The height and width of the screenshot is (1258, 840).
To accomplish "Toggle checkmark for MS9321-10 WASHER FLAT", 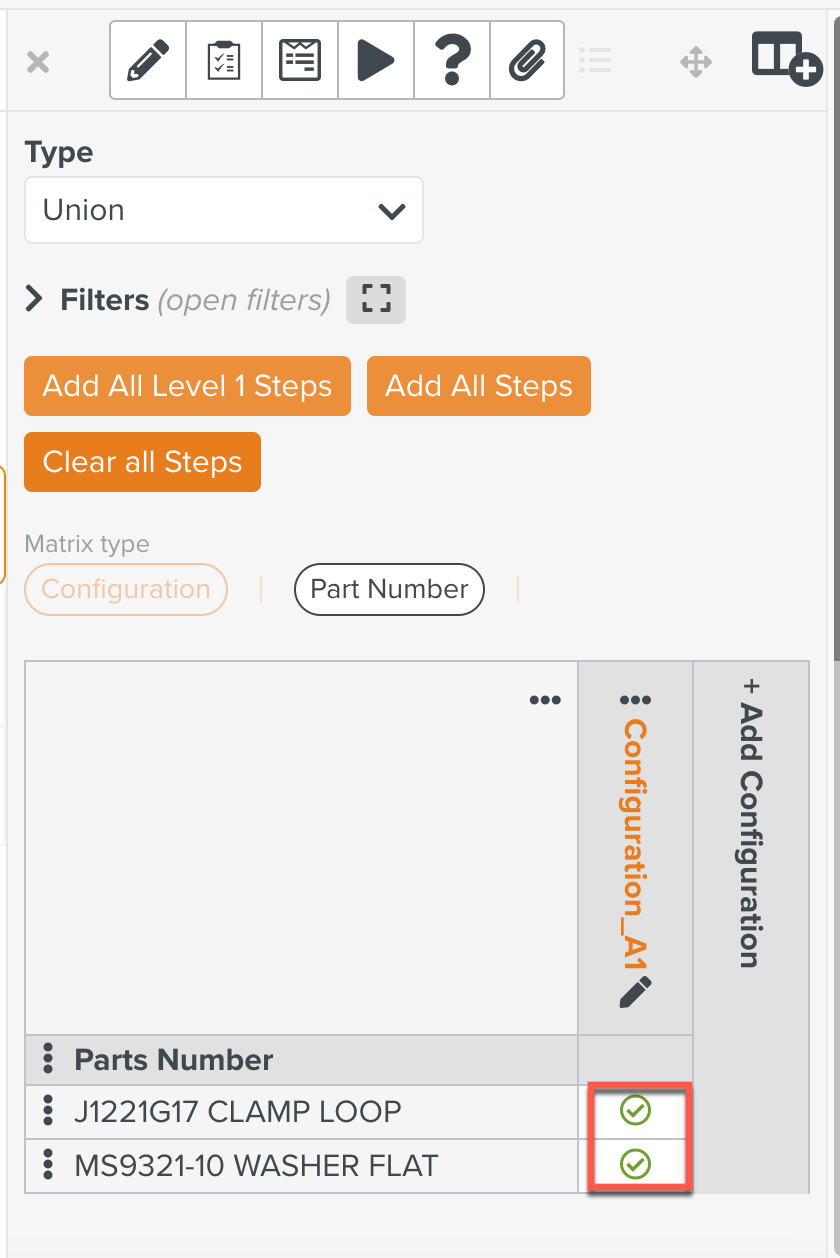I will pyautogui.click(x=635, y=1164).
